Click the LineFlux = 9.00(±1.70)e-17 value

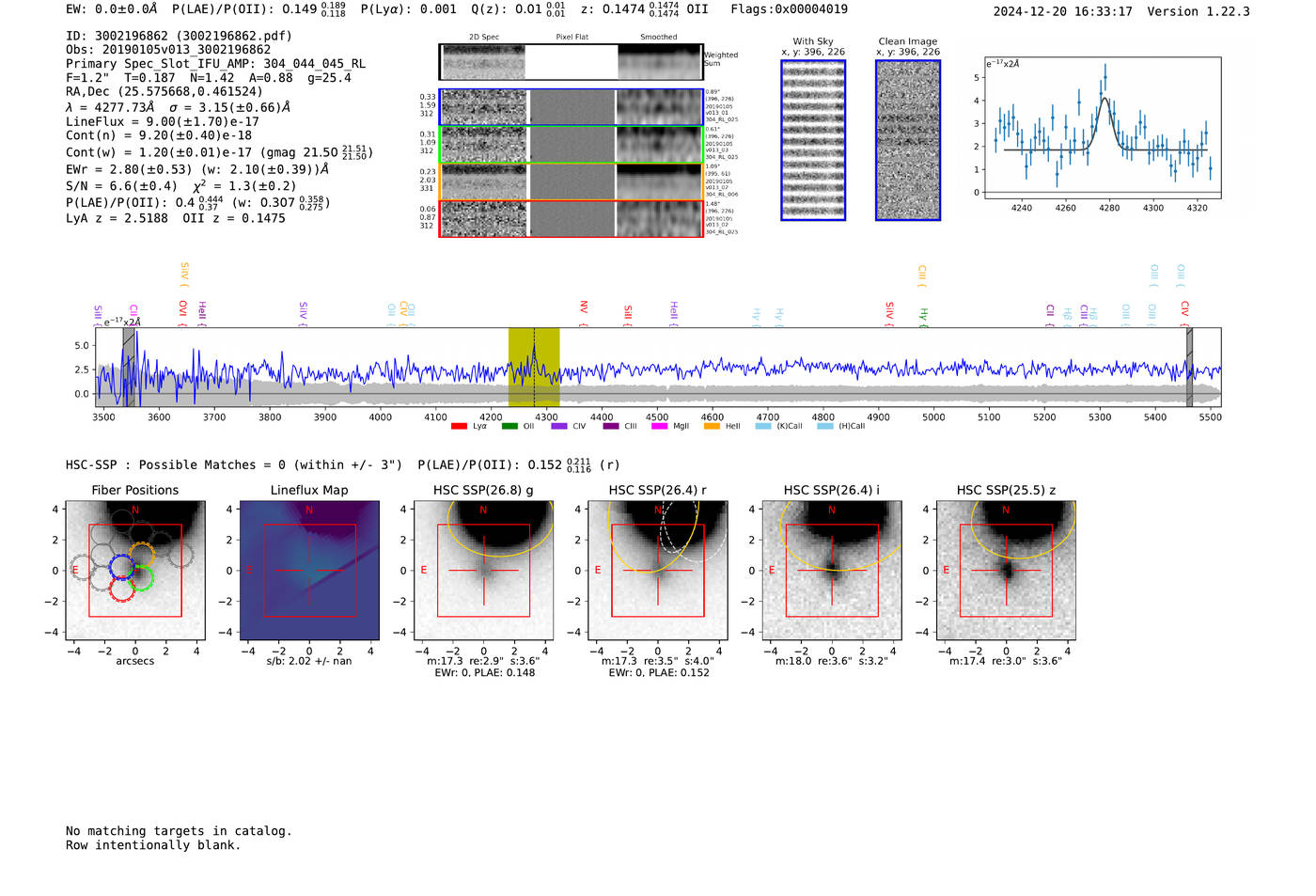(163, 121)
